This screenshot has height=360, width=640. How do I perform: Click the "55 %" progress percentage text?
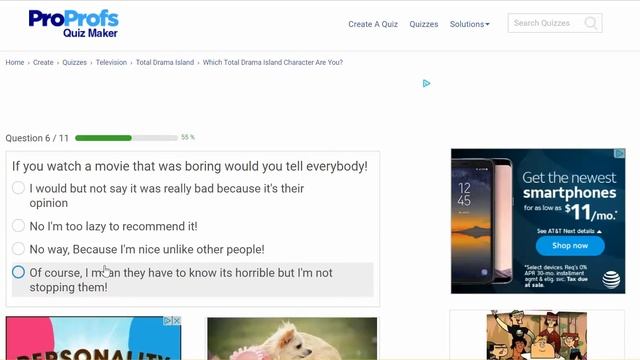pyautogui.click(x=188, y=137)
